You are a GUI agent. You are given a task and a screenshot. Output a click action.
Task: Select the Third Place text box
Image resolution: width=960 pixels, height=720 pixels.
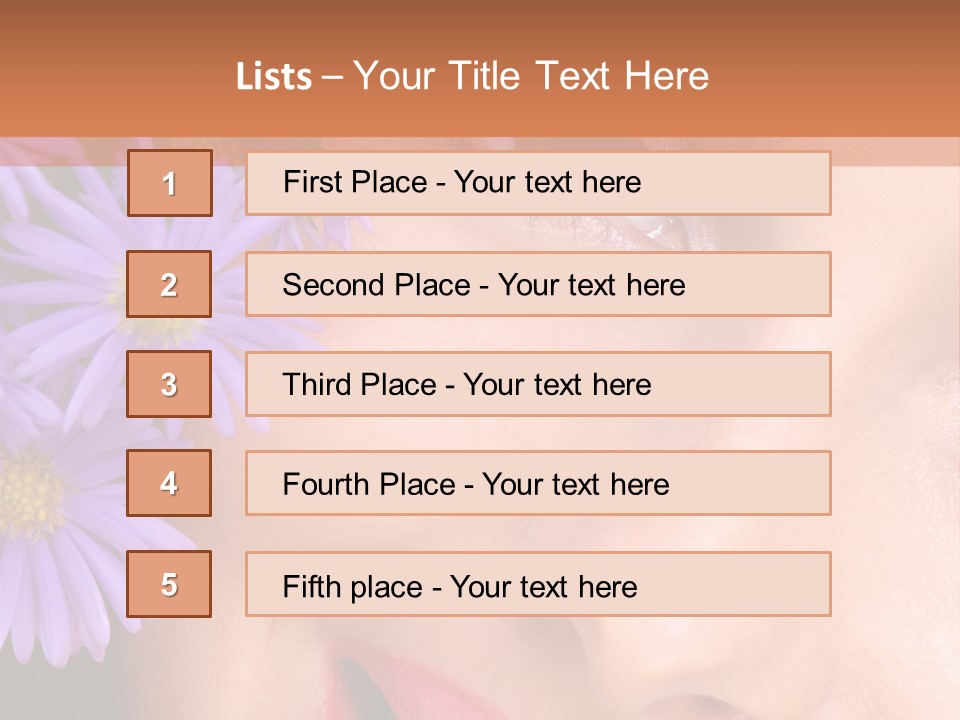coord(538,384)
